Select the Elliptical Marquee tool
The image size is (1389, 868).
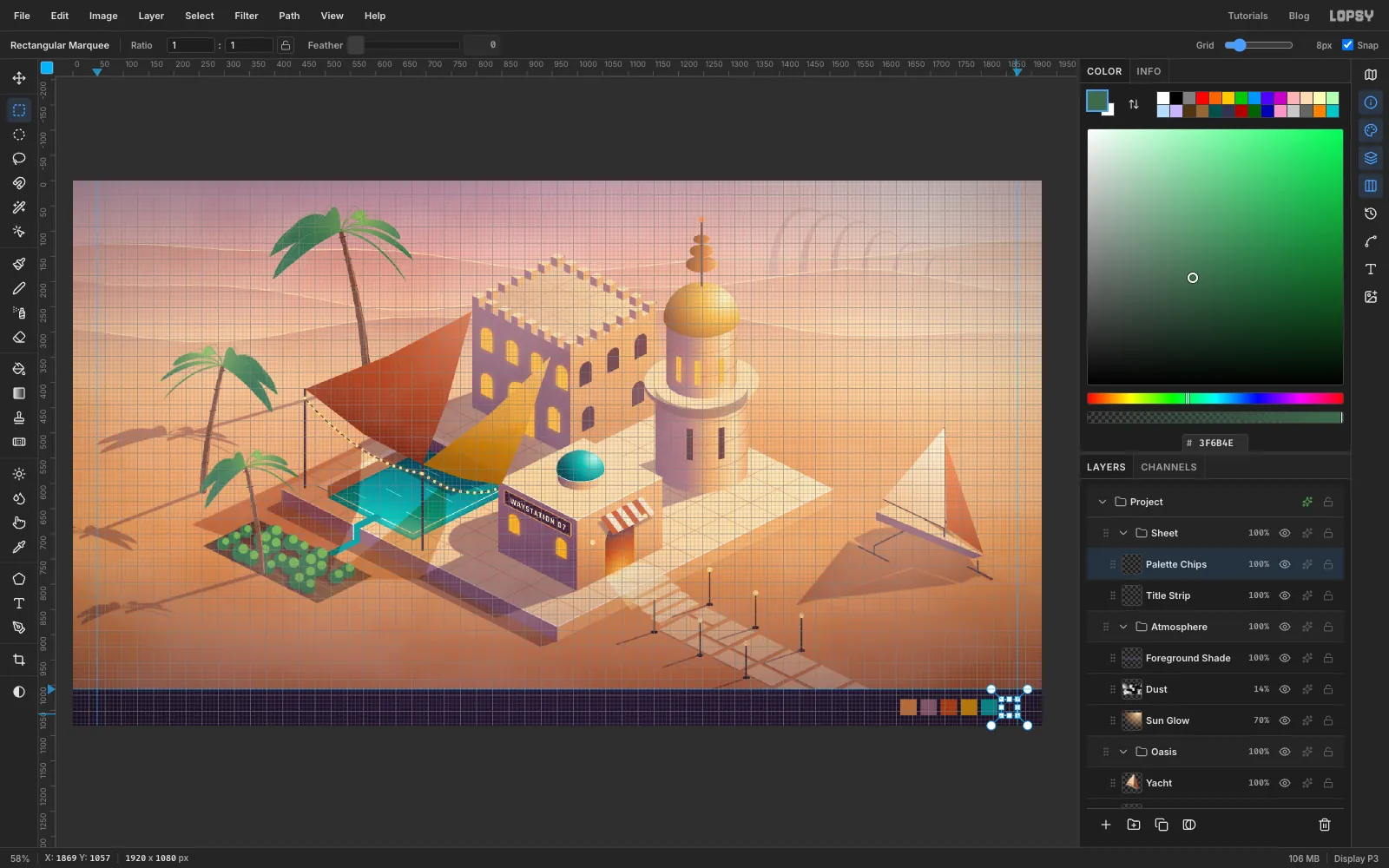pyautogui.click(x=19, y=135)
